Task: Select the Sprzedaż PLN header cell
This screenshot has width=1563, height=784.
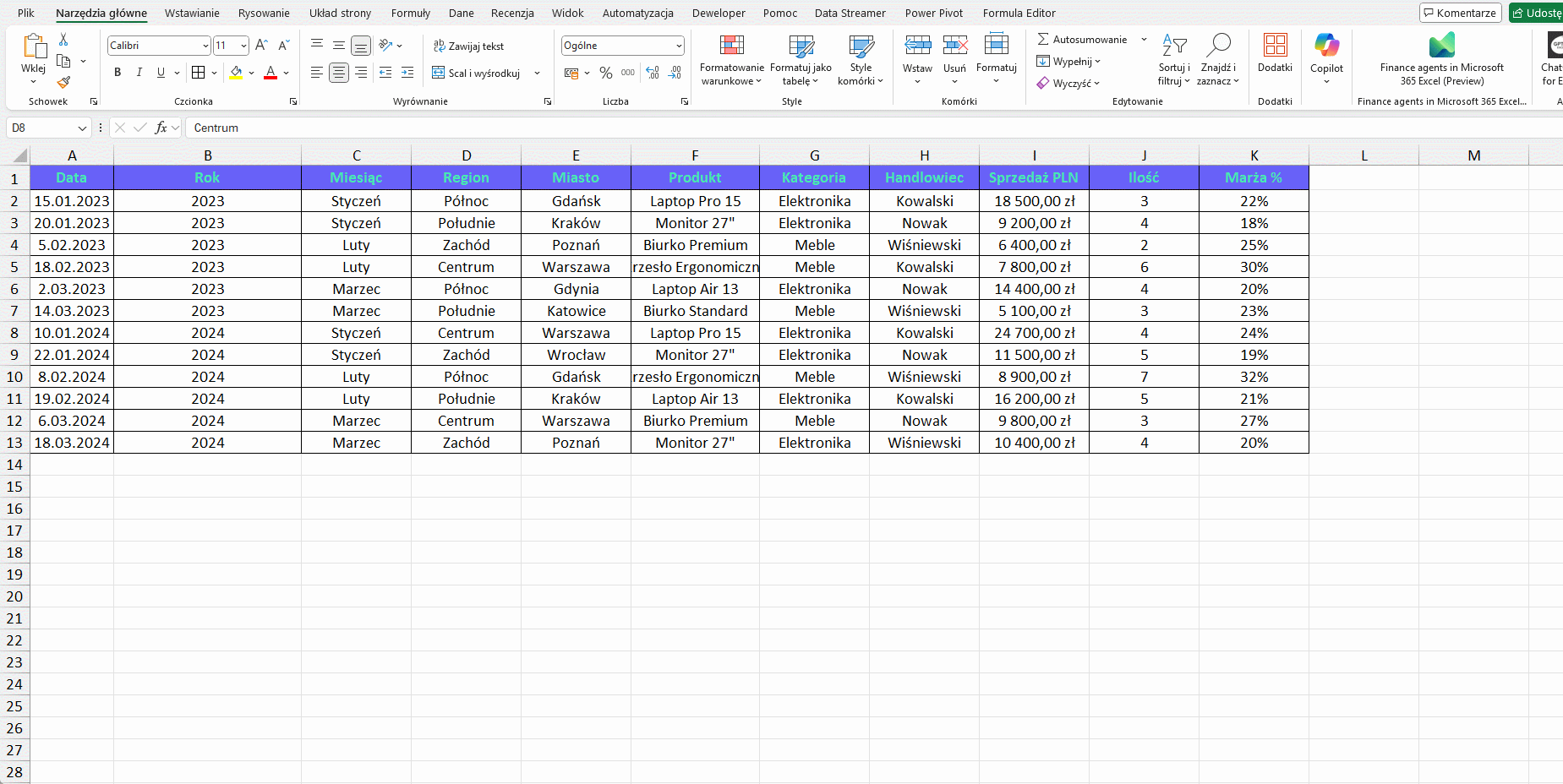Action: pyautogui.click(x=1034, y=177)
